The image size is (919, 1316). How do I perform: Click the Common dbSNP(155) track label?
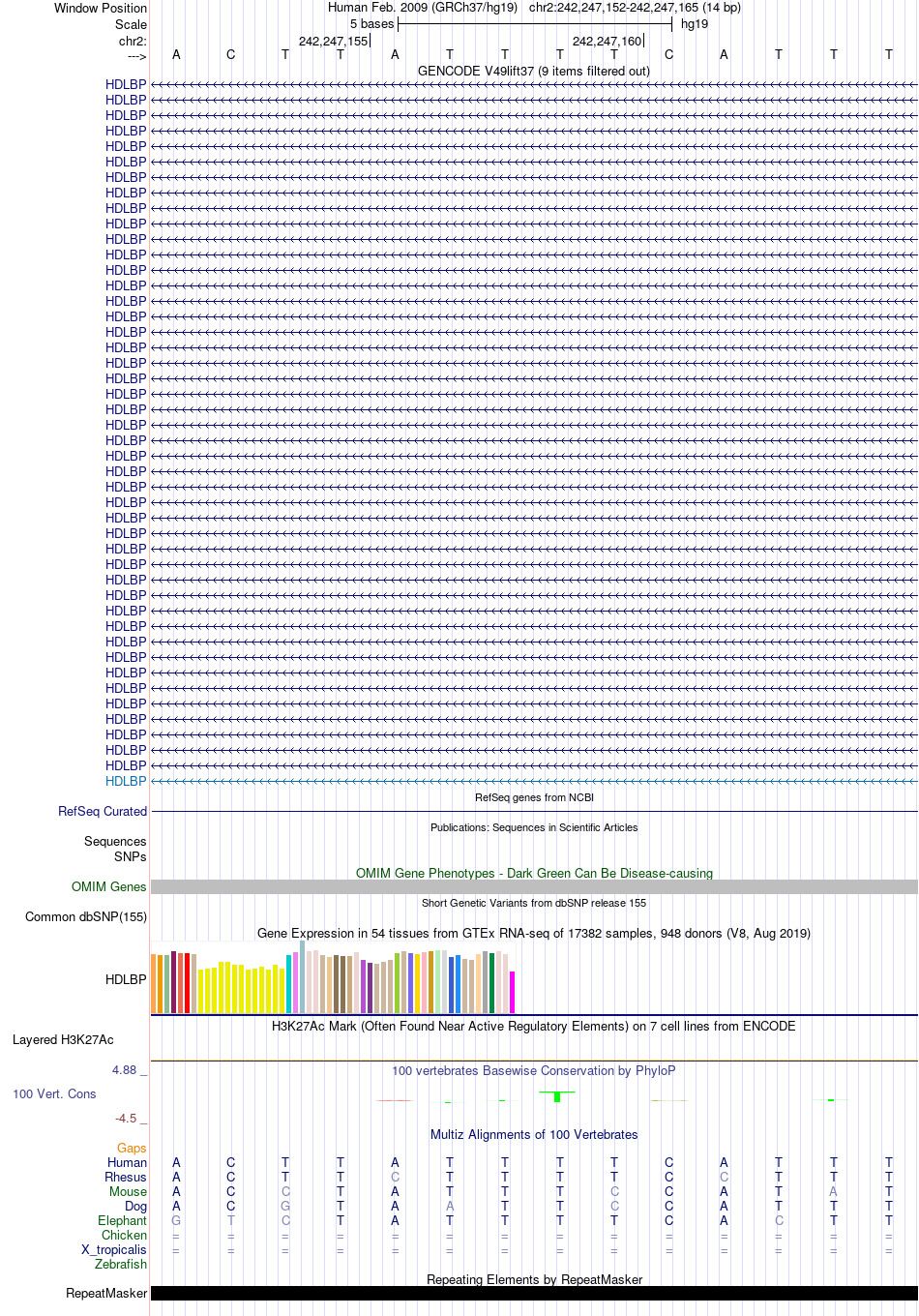(x=86, y=916)
